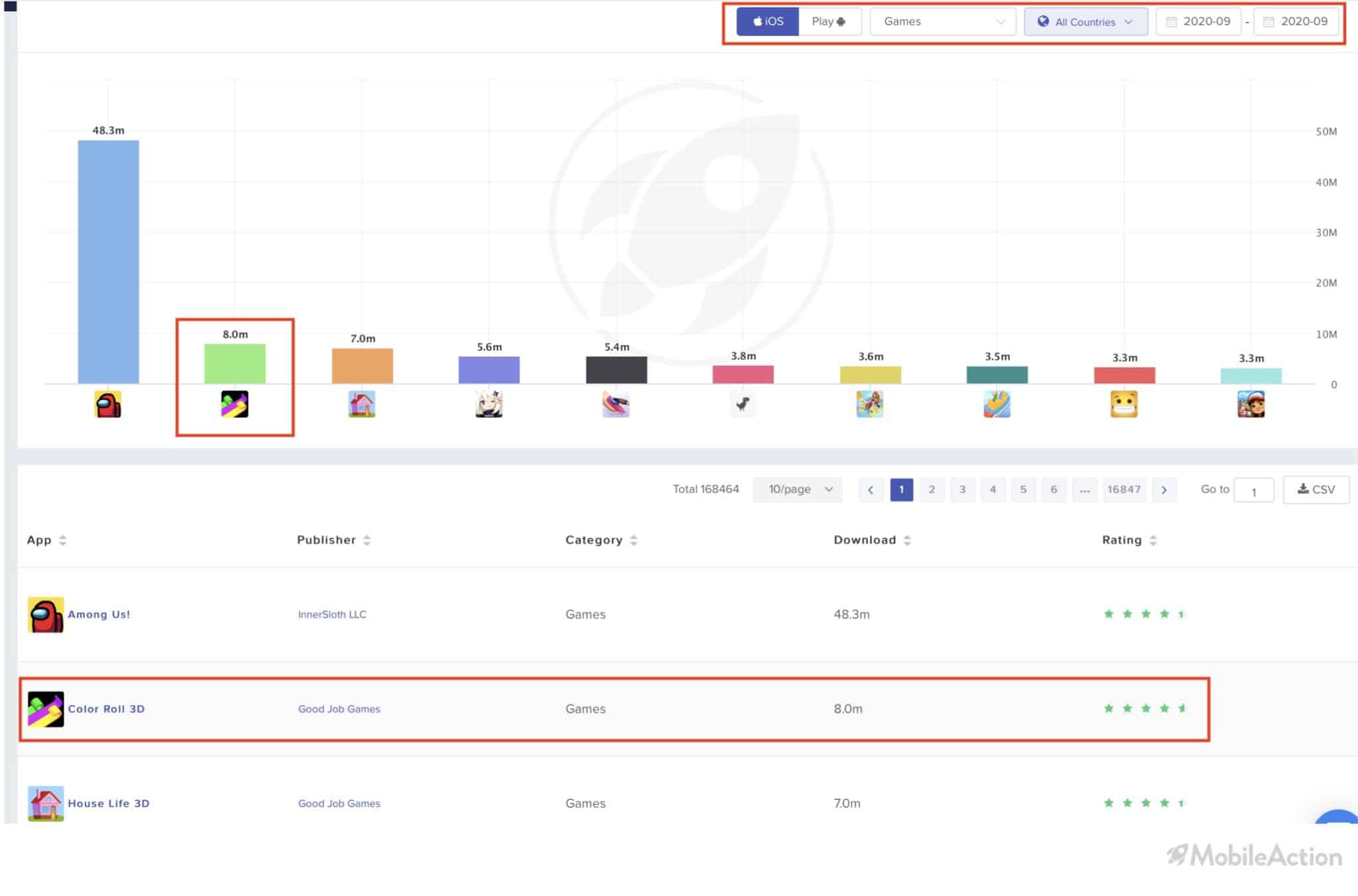Select page 4 in pagination
This screenshot has width=1358, height=896.
[x=993, y=490]
